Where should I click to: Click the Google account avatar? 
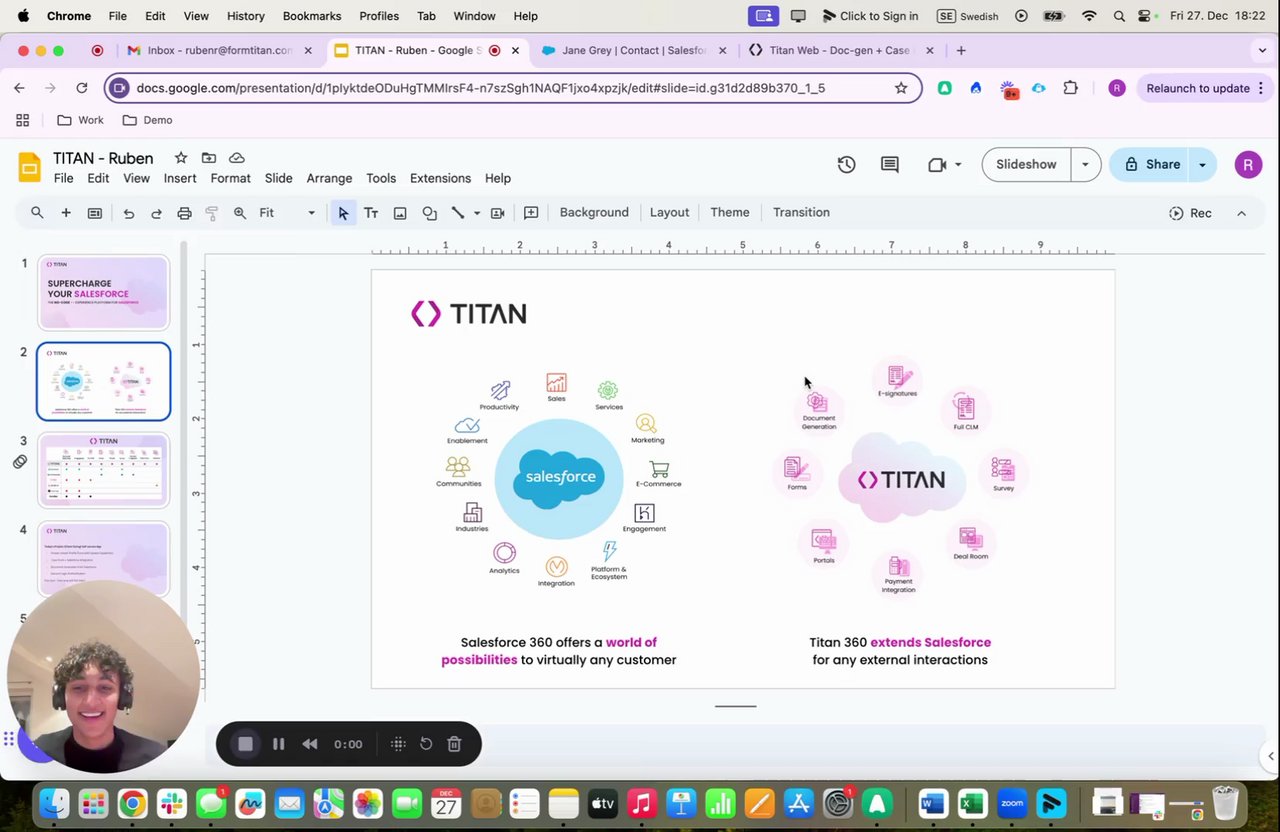[x=1248, y=165]
